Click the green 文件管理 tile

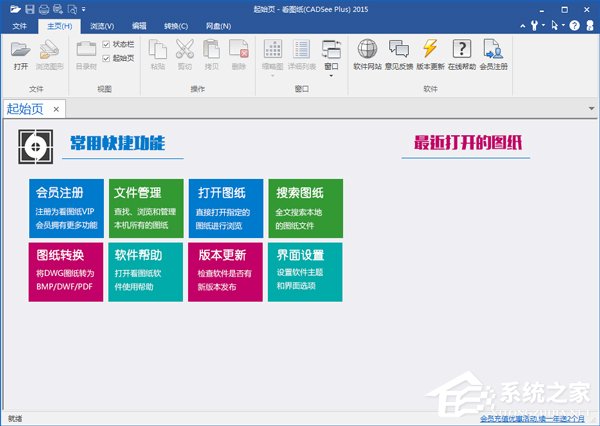pos(146,208)
